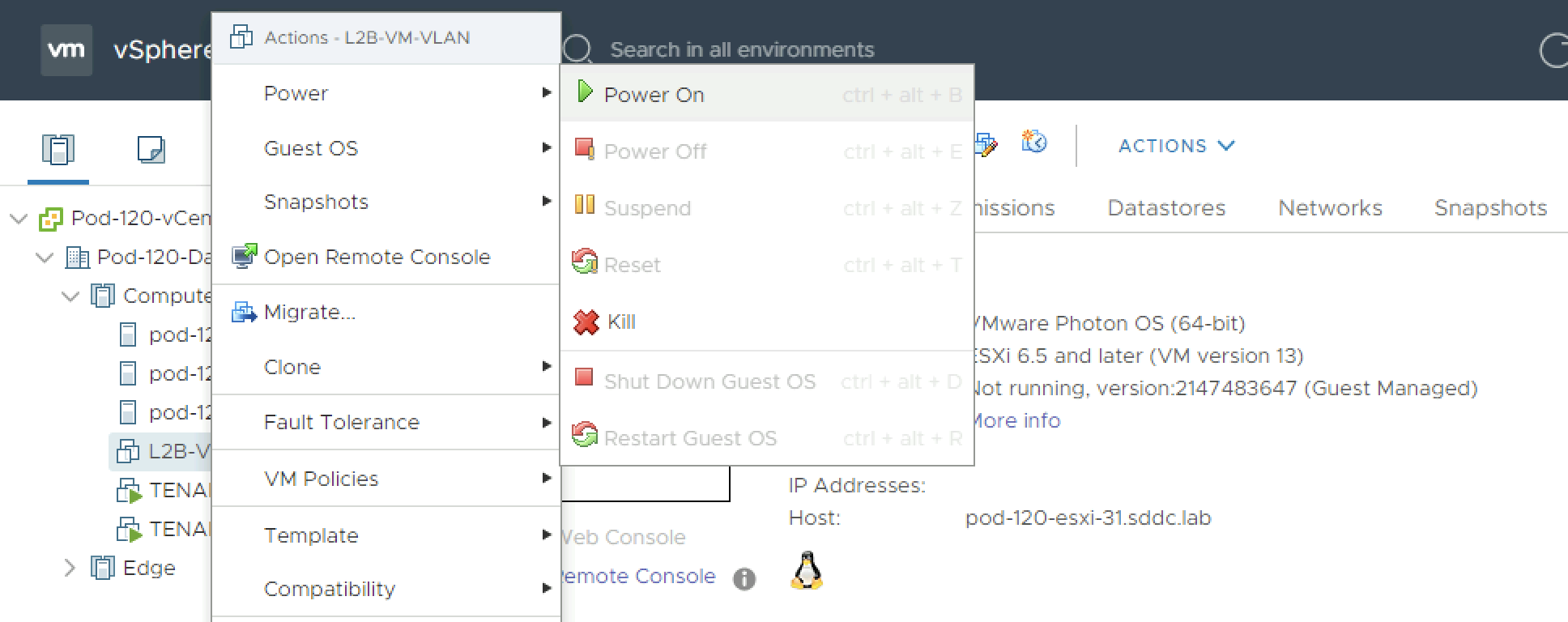
Task: Select the Edge cluster in the tree
Action: click(x=149, y=568)
